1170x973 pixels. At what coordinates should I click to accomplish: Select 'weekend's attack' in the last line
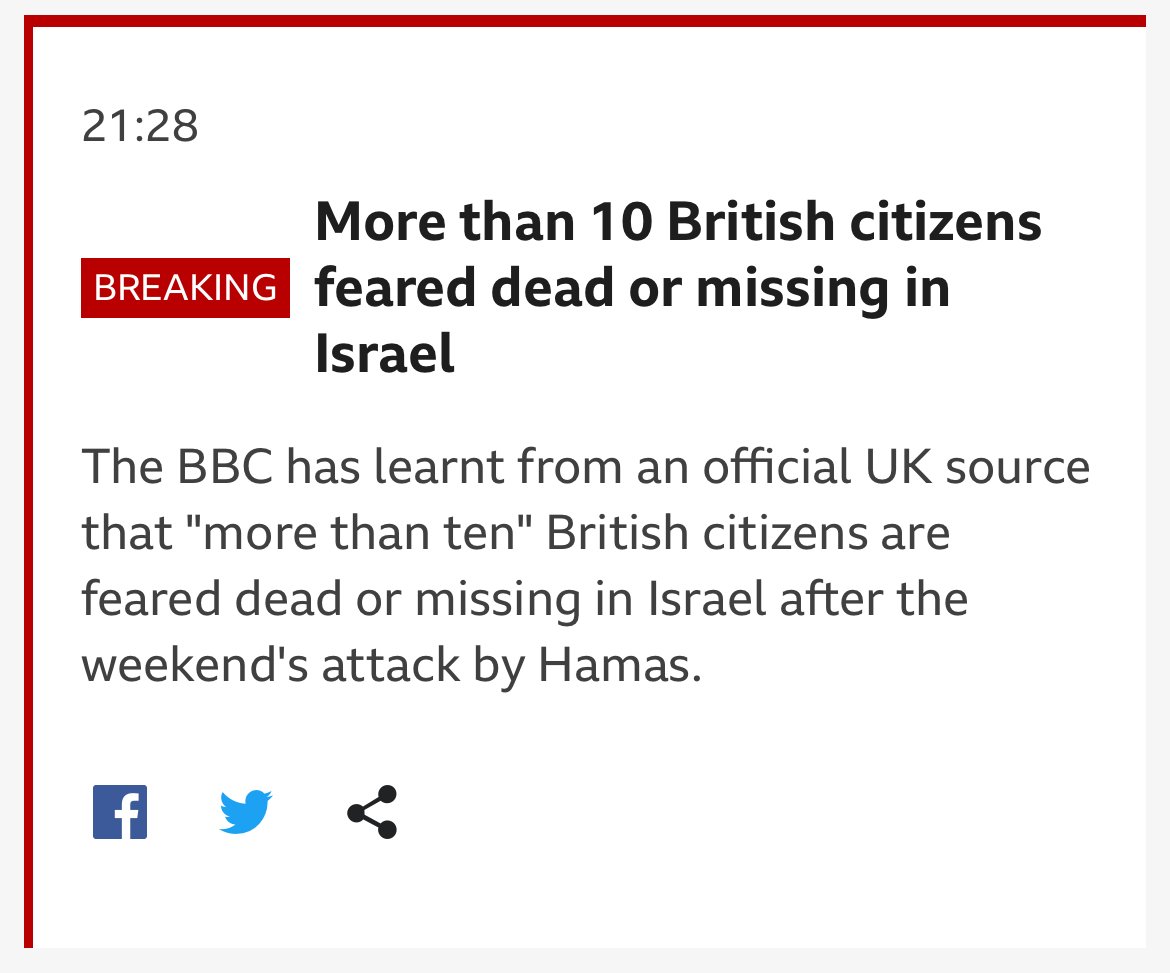pyautogui.click(x=270, y=665)
